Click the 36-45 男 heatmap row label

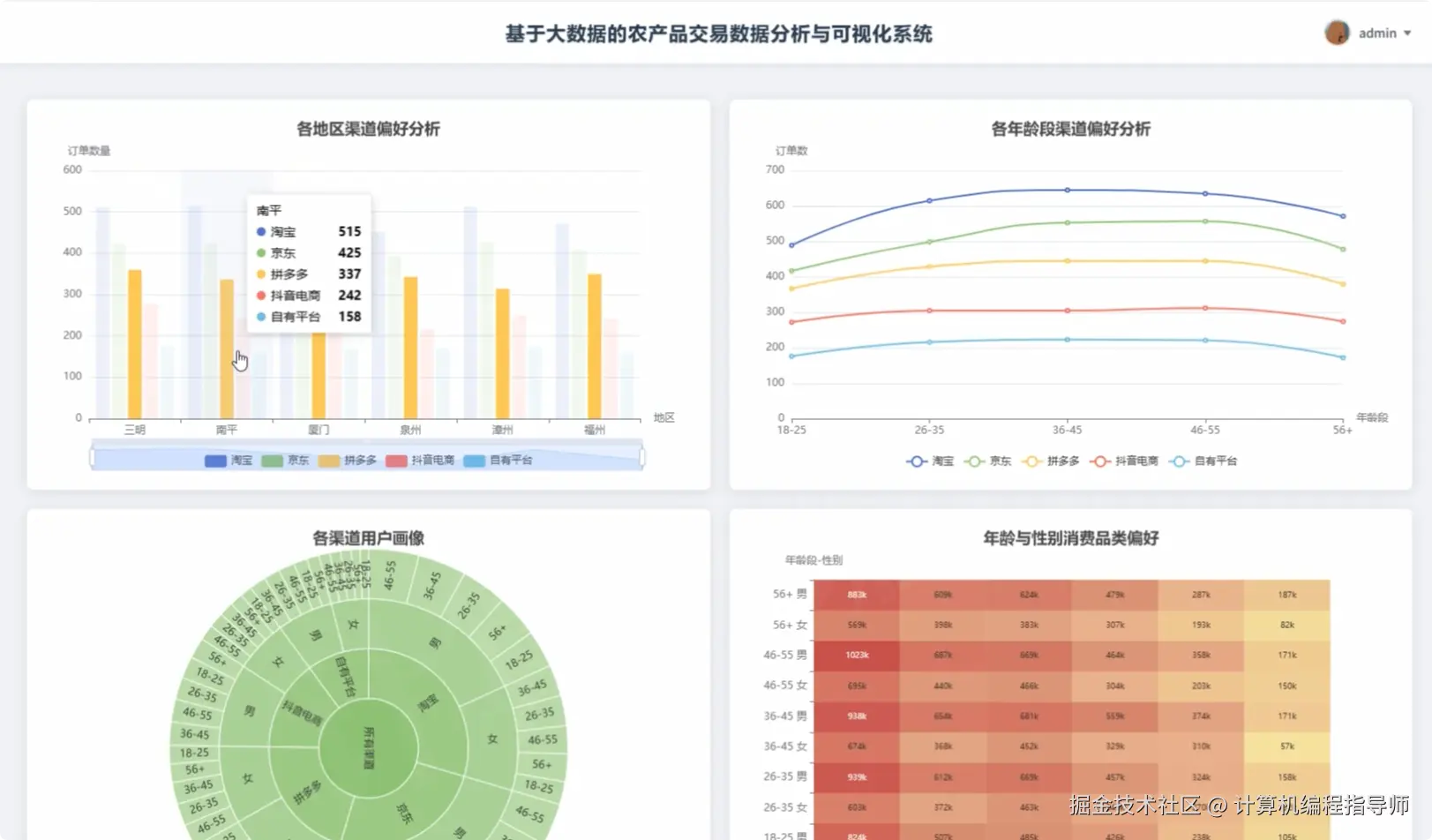(785, 716)
